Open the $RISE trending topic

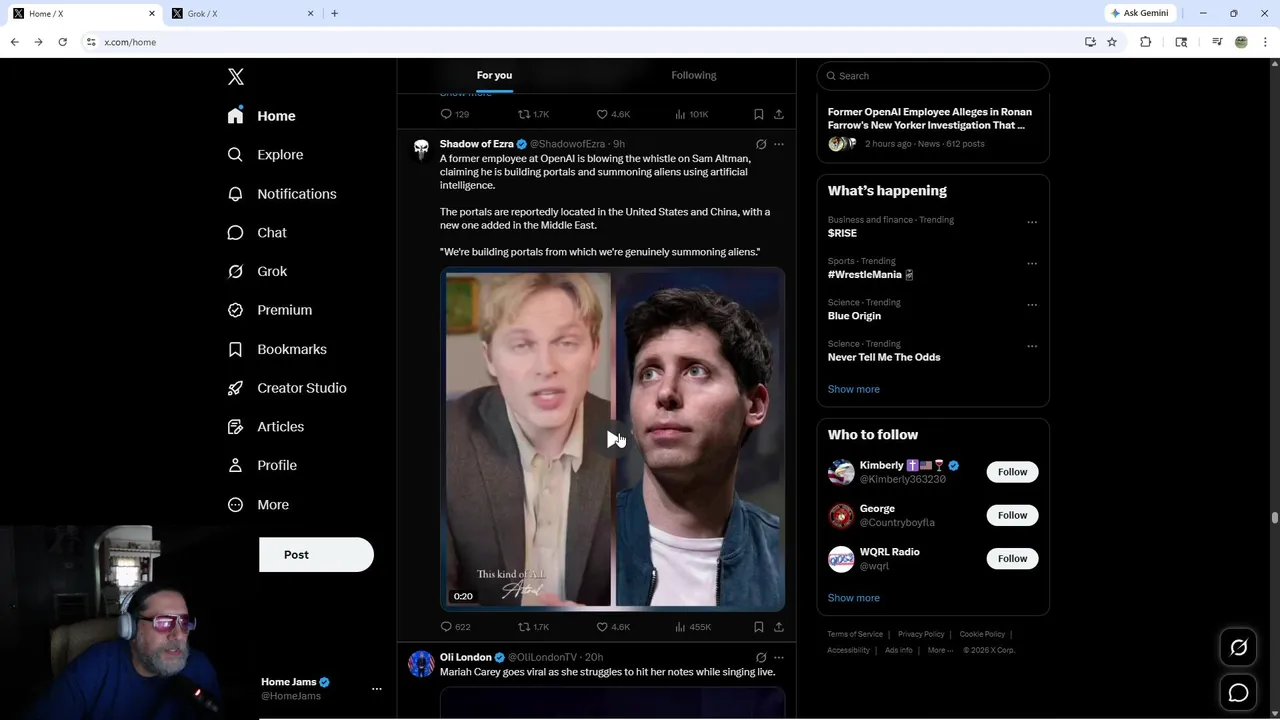coord(842,233)
